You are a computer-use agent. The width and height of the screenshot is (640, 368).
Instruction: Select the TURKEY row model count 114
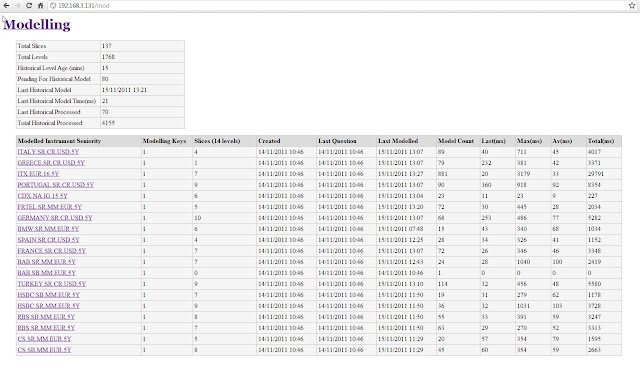(443, 284)
